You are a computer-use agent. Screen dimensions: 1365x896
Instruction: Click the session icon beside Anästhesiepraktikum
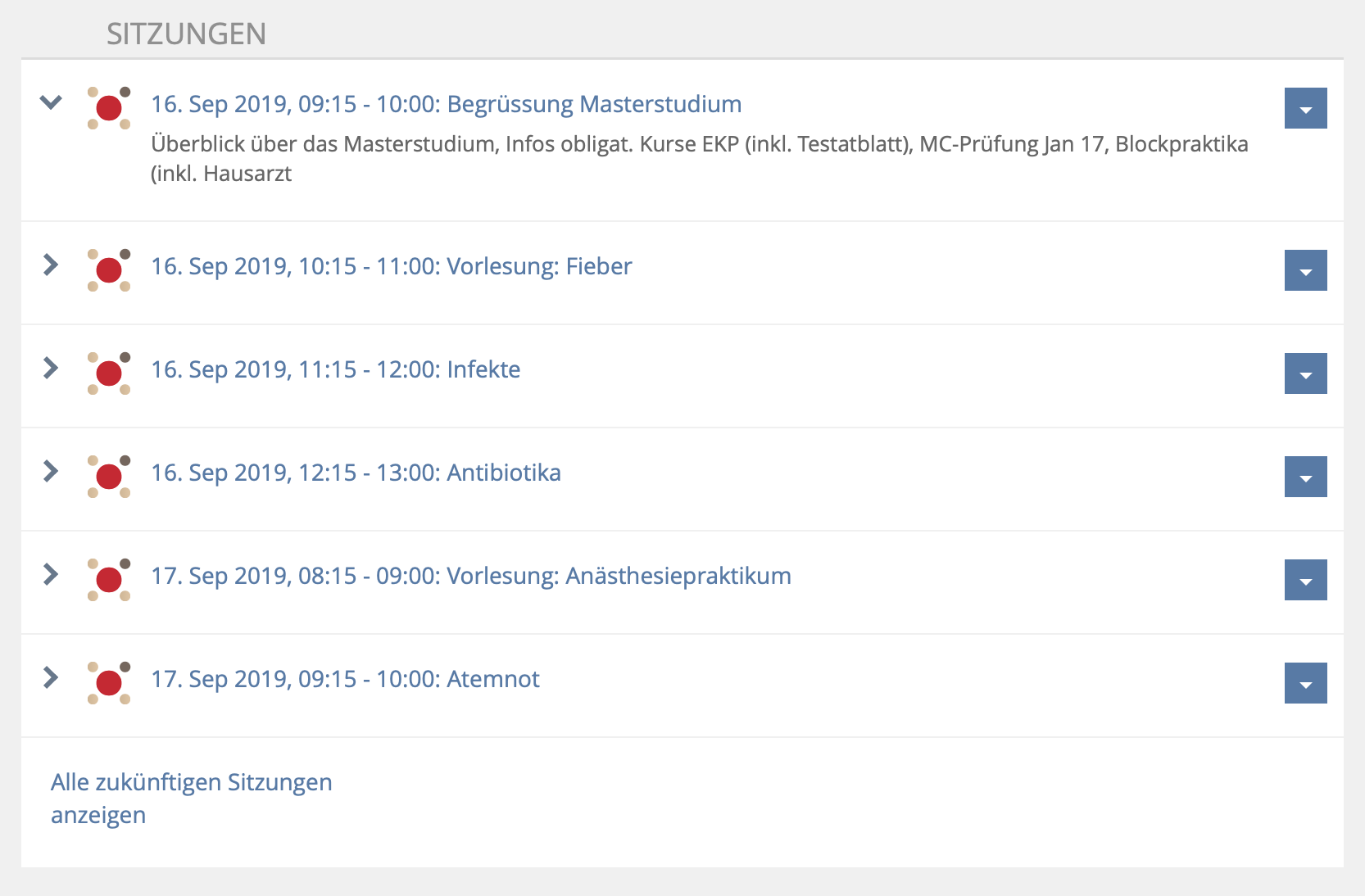coord(109,579)
